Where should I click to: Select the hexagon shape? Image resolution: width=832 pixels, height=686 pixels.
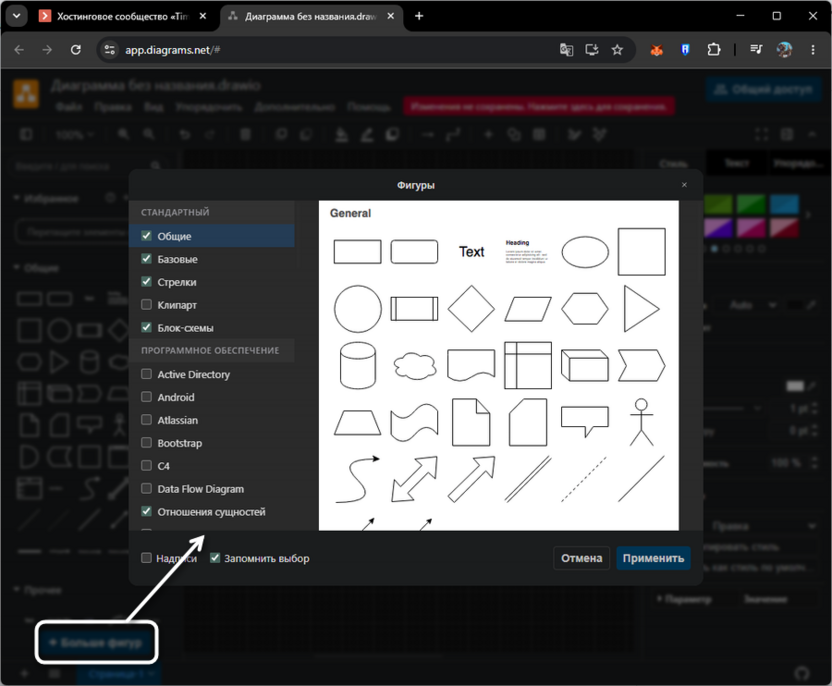pyautogui.click(x=585, y=309)
